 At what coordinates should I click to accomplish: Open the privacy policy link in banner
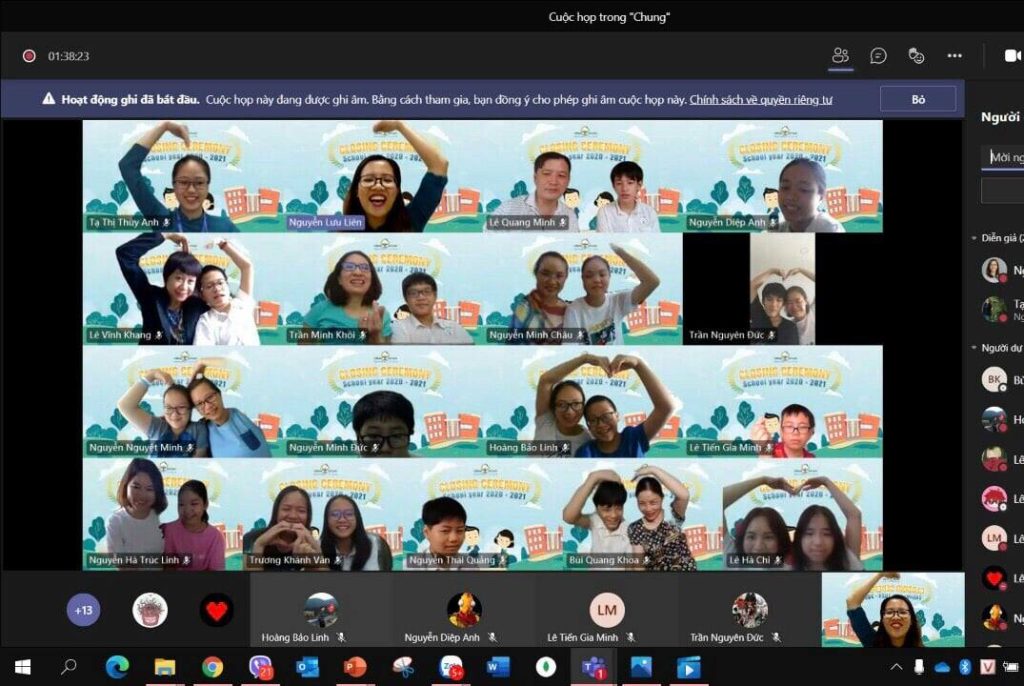tap(760, 100)
